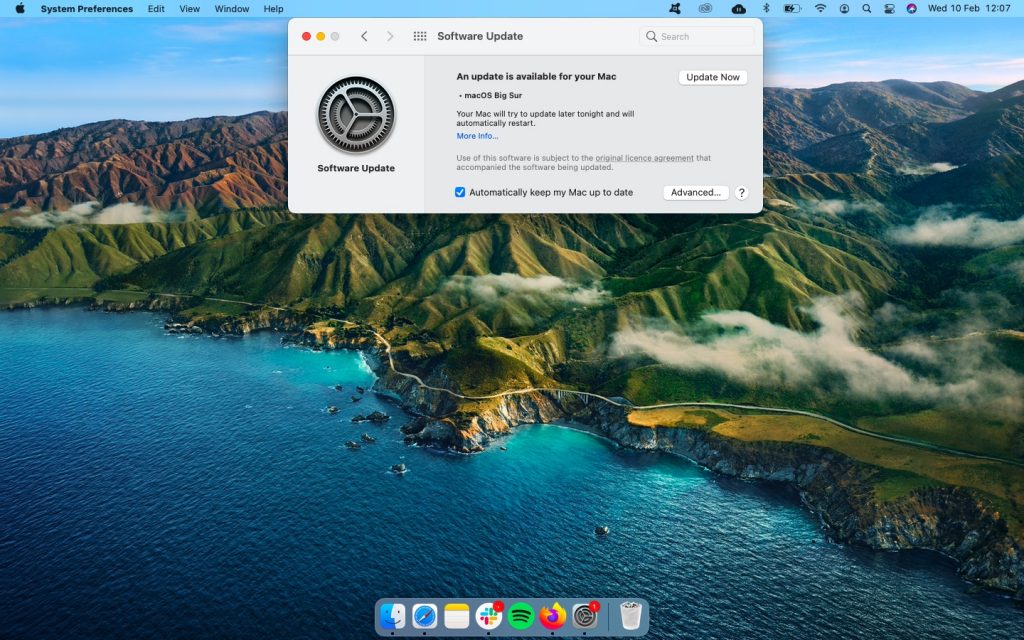This screenshot has width=1024, height=640.
Task: Open the Edit menu
Action: click(156, 9)
